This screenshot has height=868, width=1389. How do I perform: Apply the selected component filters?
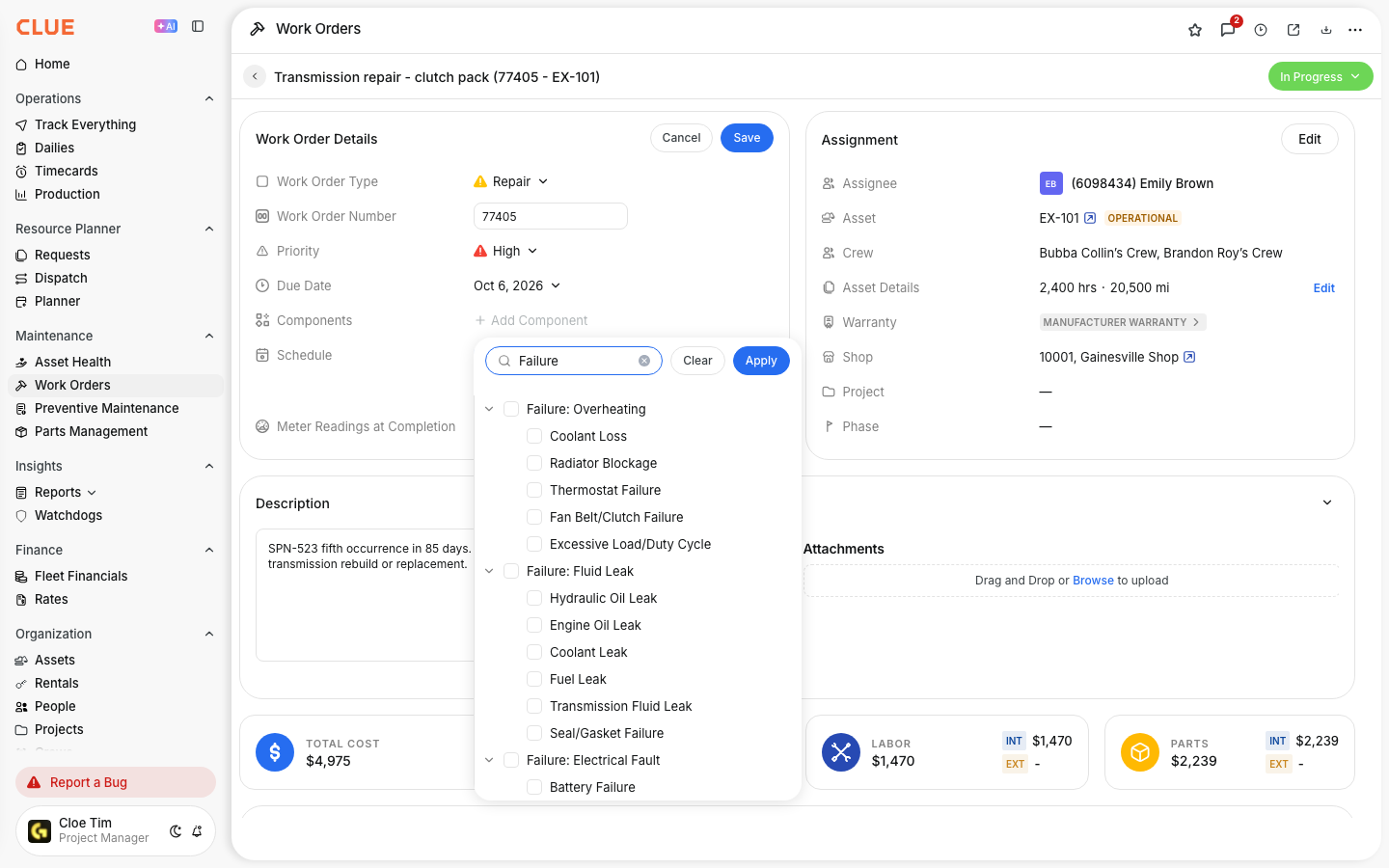coord(761,361)
